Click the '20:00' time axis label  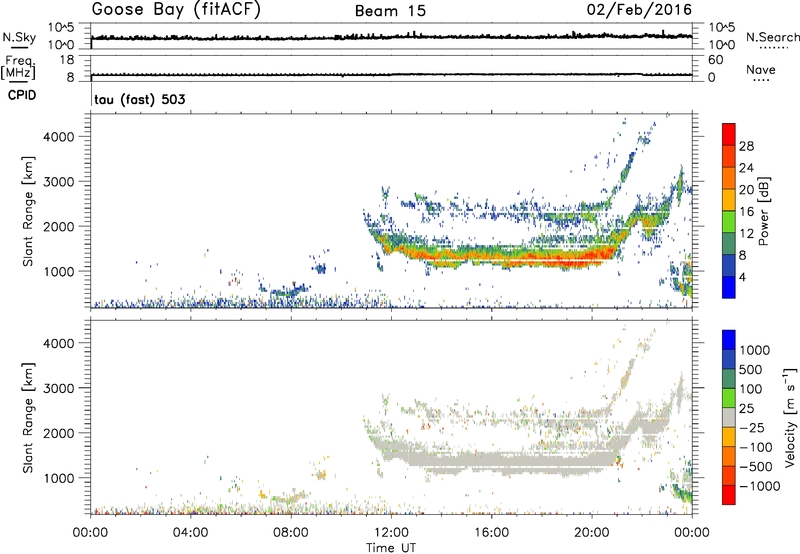point(592,533)
